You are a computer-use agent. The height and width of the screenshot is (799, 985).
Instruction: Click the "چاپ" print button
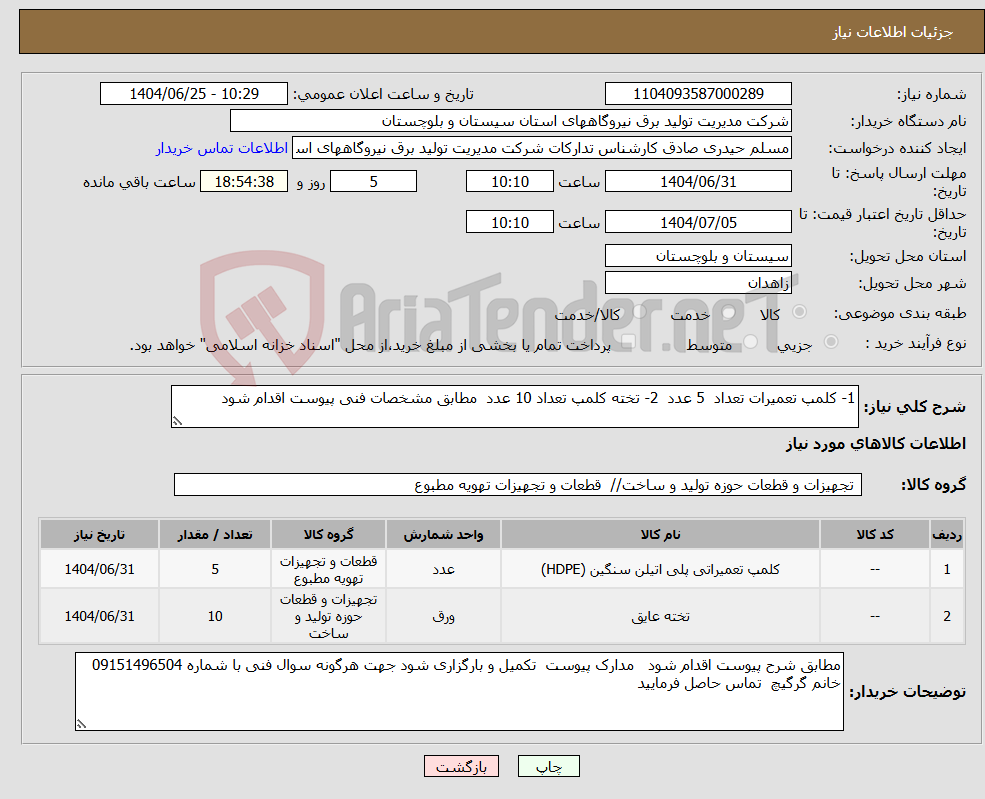[546, 766]
